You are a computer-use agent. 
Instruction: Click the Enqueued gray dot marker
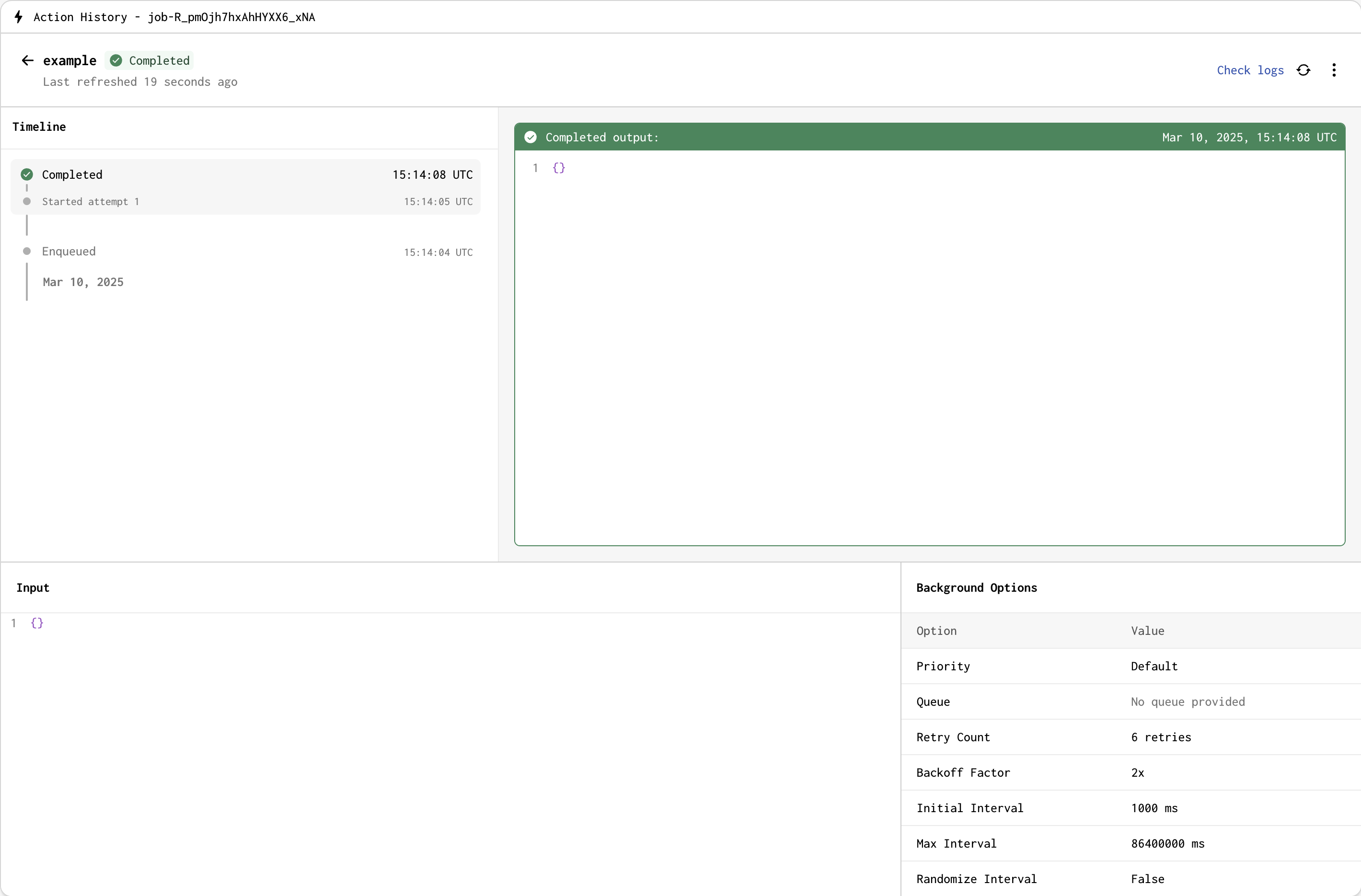[x=27, y=252]
